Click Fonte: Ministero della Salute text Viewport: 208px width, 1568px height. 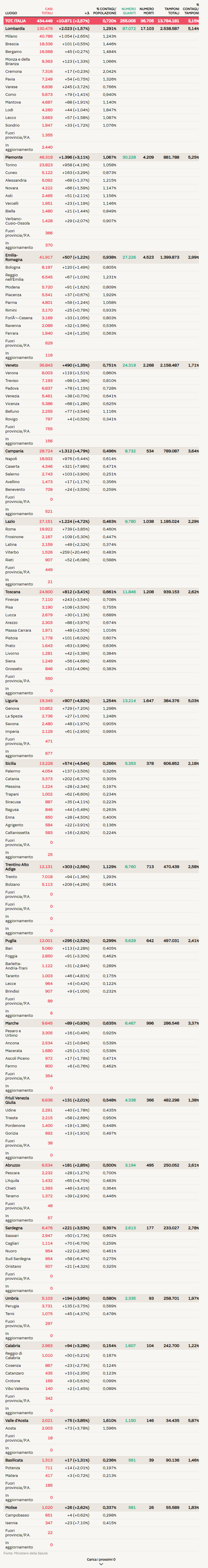[x=25, y=1553]
